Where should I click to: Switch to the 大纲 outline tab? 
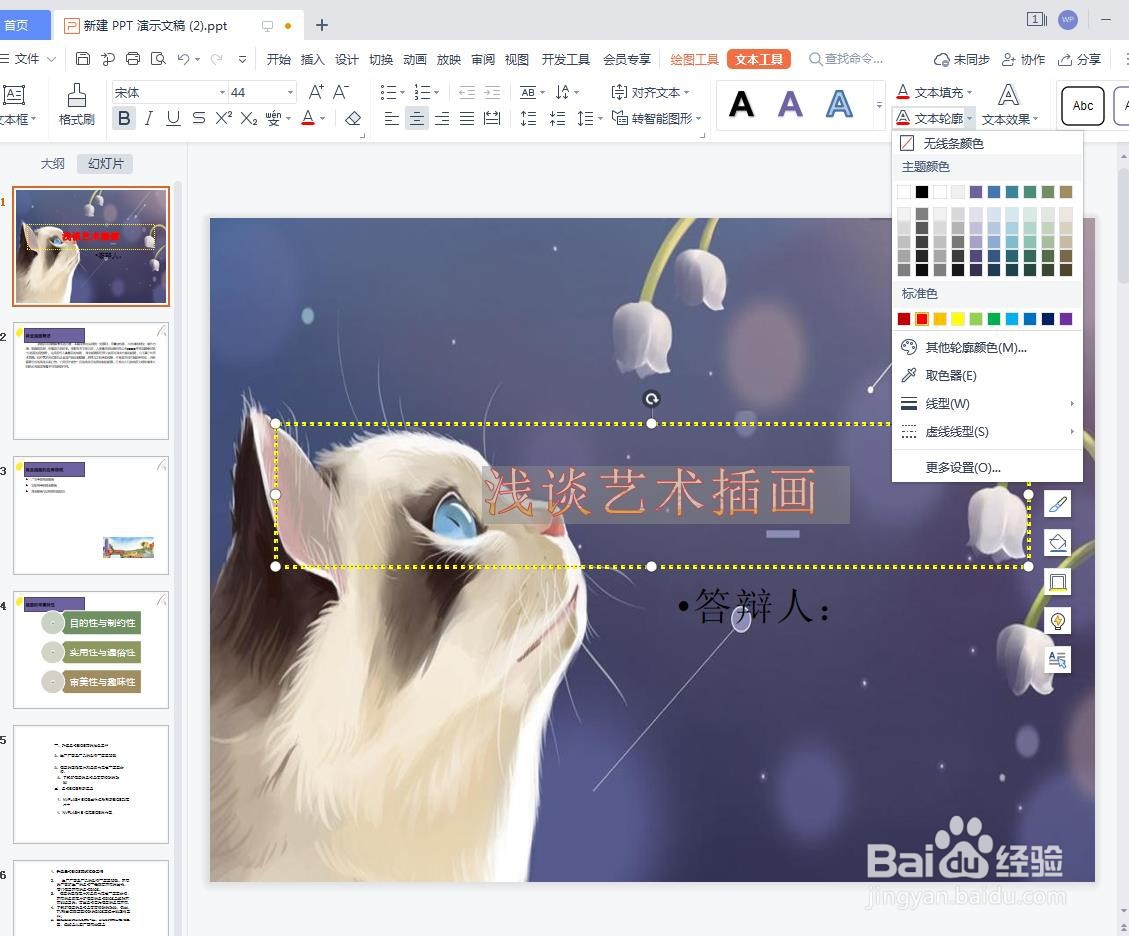tap(52, 163)
